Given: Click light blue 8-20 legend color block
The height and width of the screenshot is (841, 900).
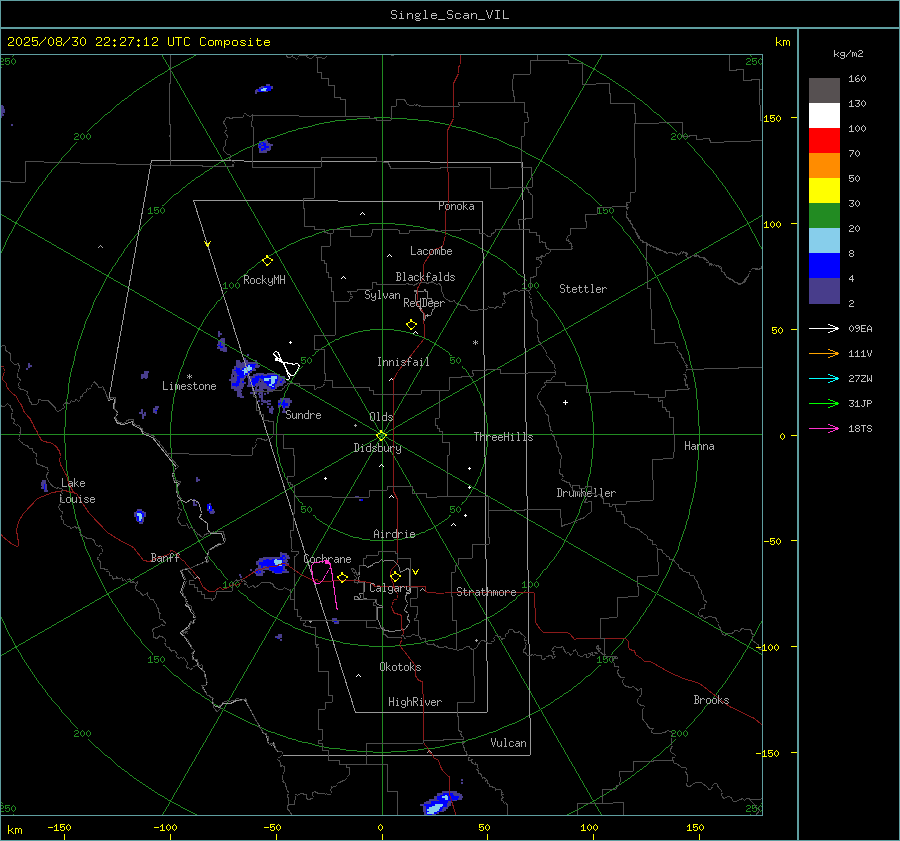Looking at the screenshot, I should [824, 241].
